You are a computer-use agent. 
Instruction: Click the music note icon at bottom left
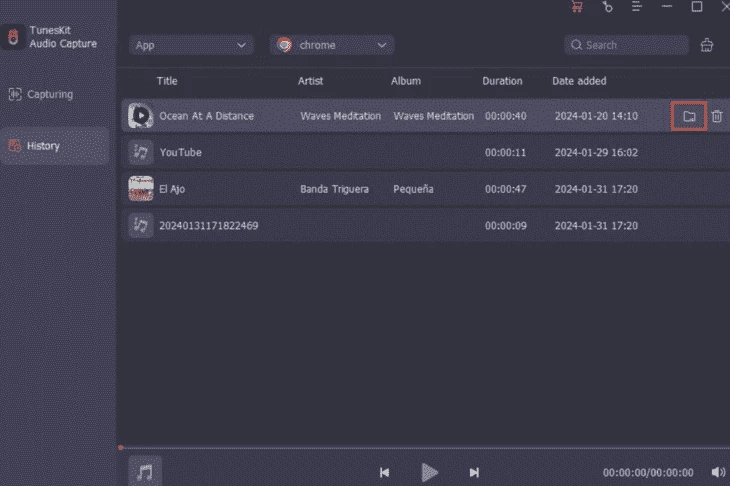click(x=145, y=472)
